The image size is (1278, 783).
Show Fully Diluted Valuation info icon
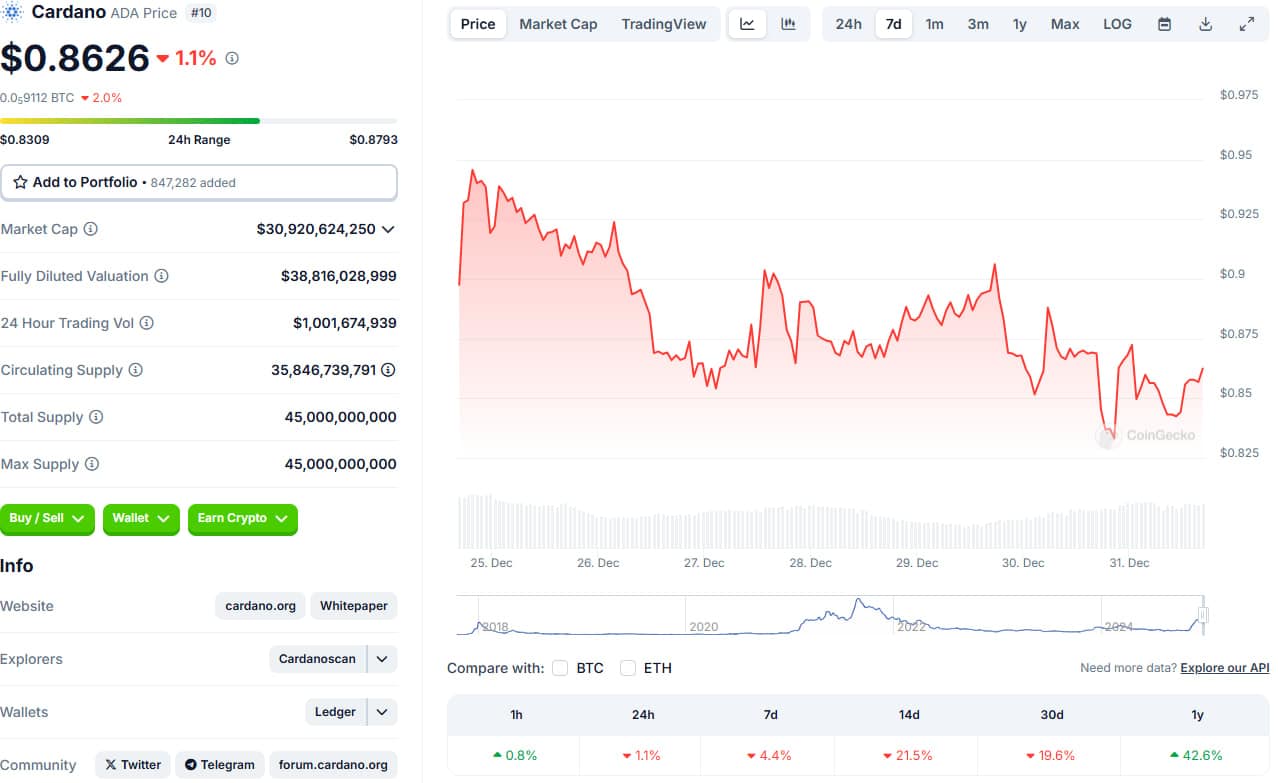[161, 276]
